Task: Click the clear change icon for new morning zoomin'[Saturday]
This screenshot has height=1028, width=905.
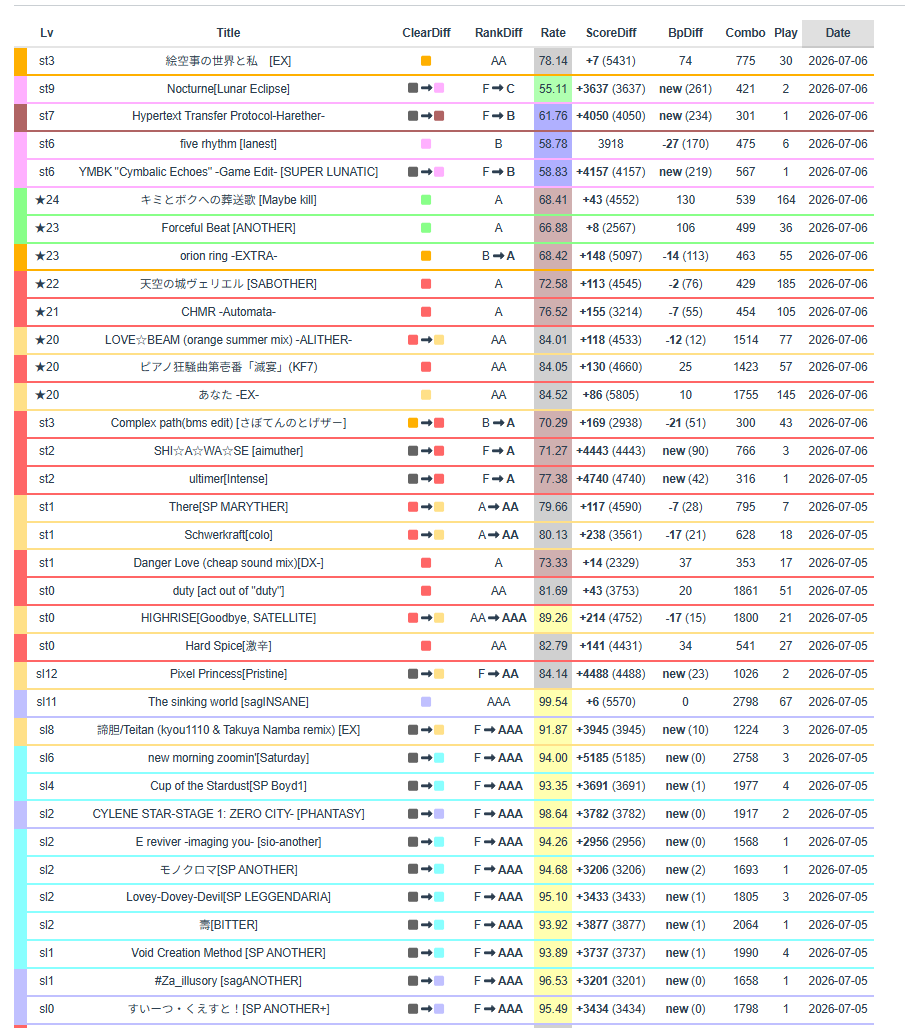Action: 426,758
